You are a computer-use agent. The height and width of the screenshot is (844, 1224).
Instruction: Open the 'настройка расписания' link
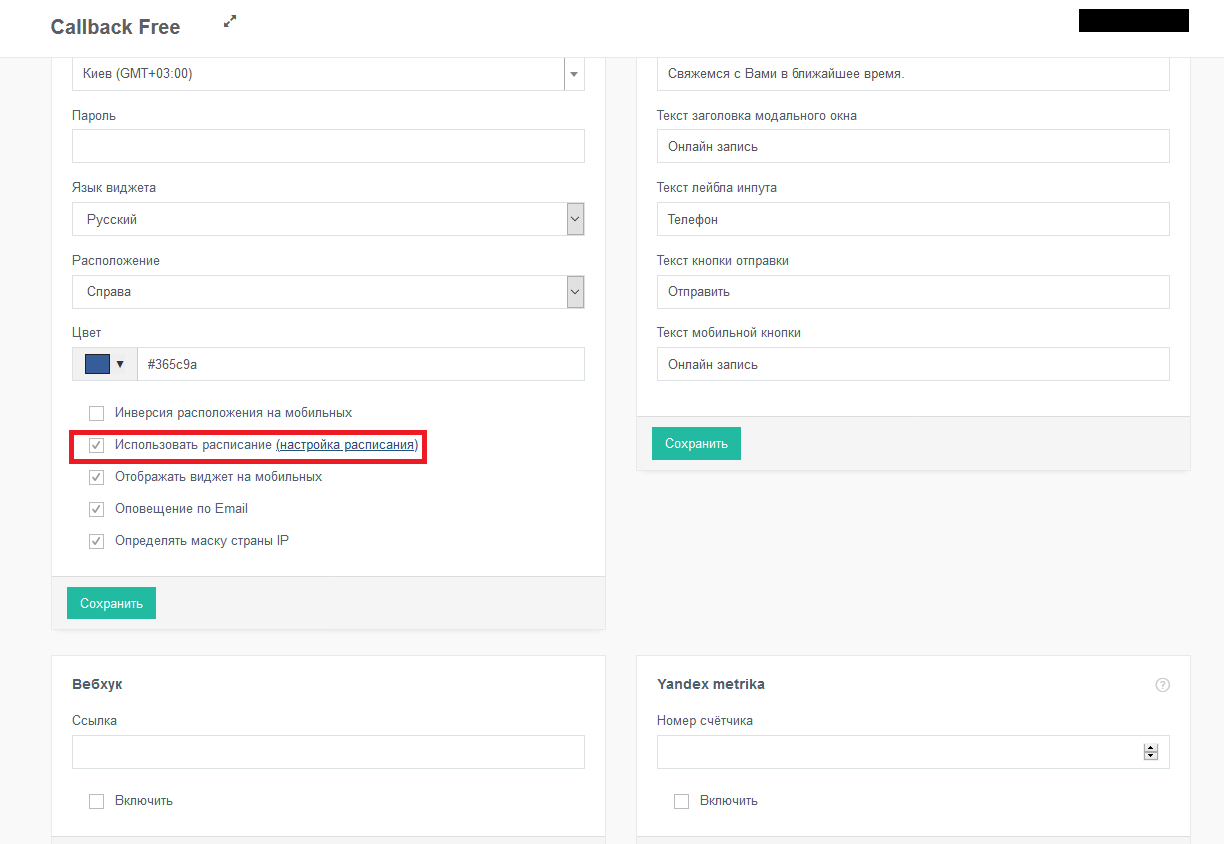(346, 445)
